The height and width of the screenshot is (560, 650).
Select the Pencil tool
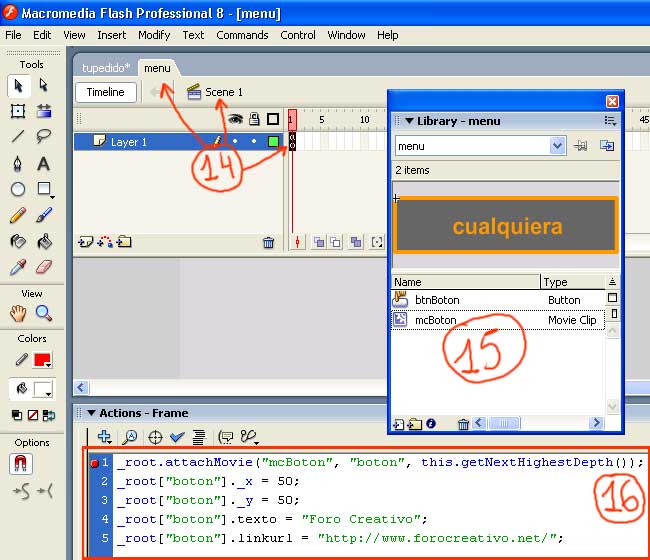[x=18, y=215]
